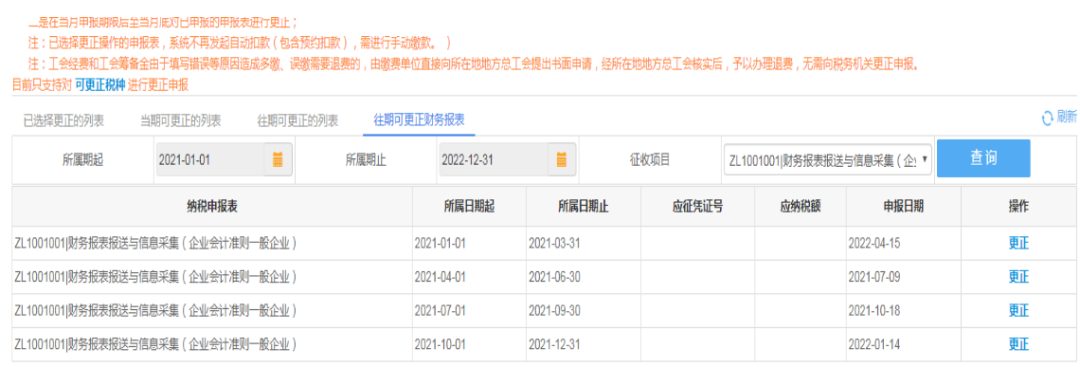Click 更正 for the 2021-10-01 period row
1080x367 pixels.
click(x=1018, y=344)
